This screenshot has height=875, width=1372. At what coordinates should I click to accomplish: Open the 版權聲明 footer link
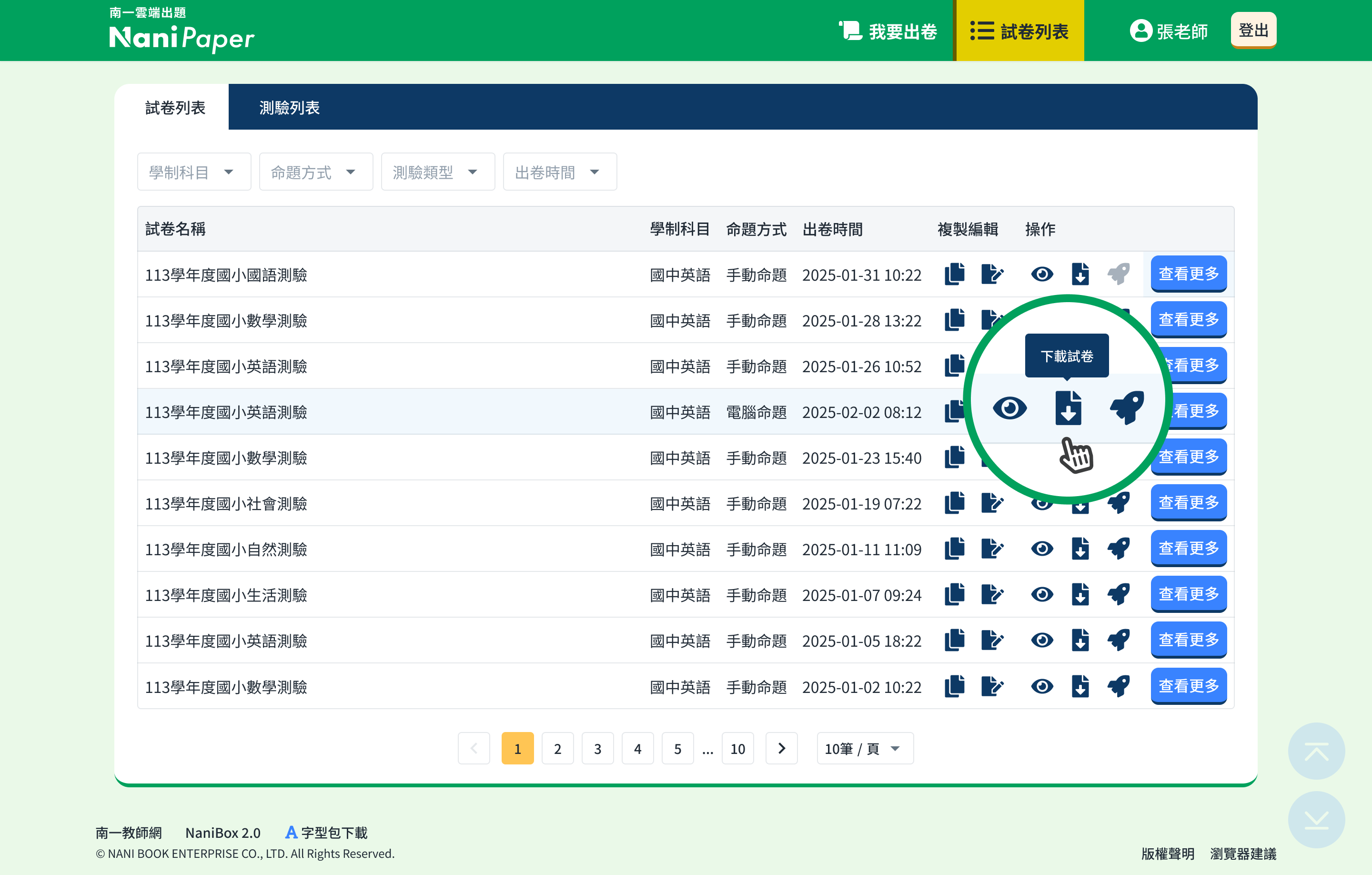tap(1168, 854)
